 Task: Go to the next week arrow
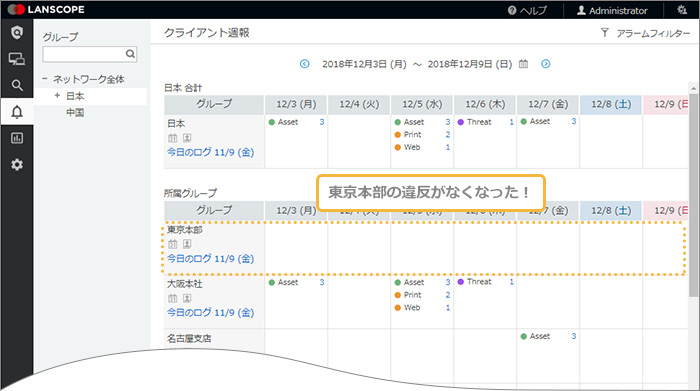[546, 64]
